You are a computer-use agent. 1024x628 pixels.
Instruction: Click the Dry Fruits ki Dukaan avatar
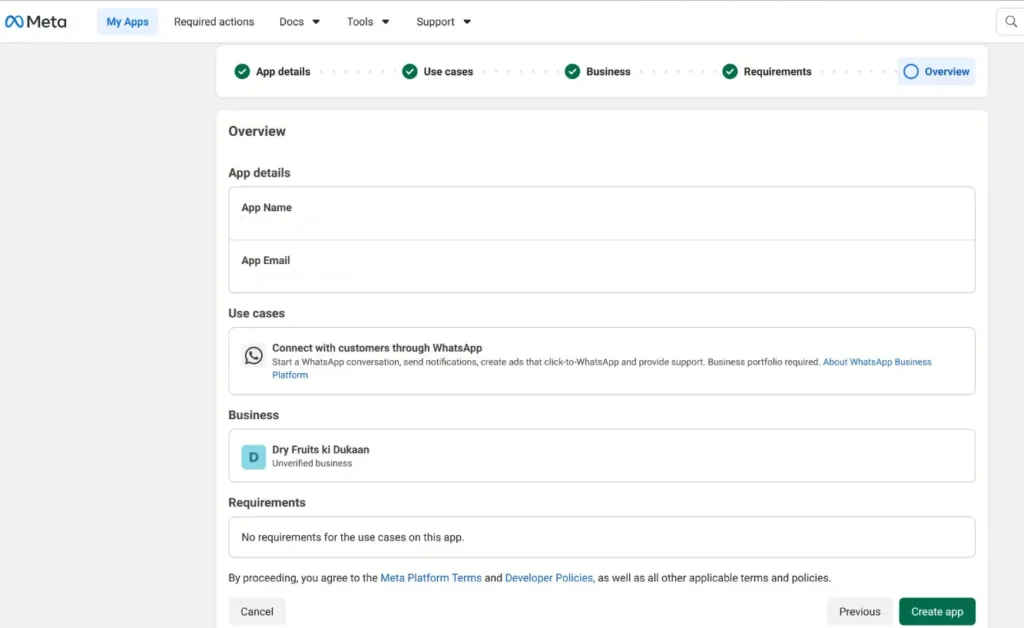pyautogui.click(x=253, y=457)
